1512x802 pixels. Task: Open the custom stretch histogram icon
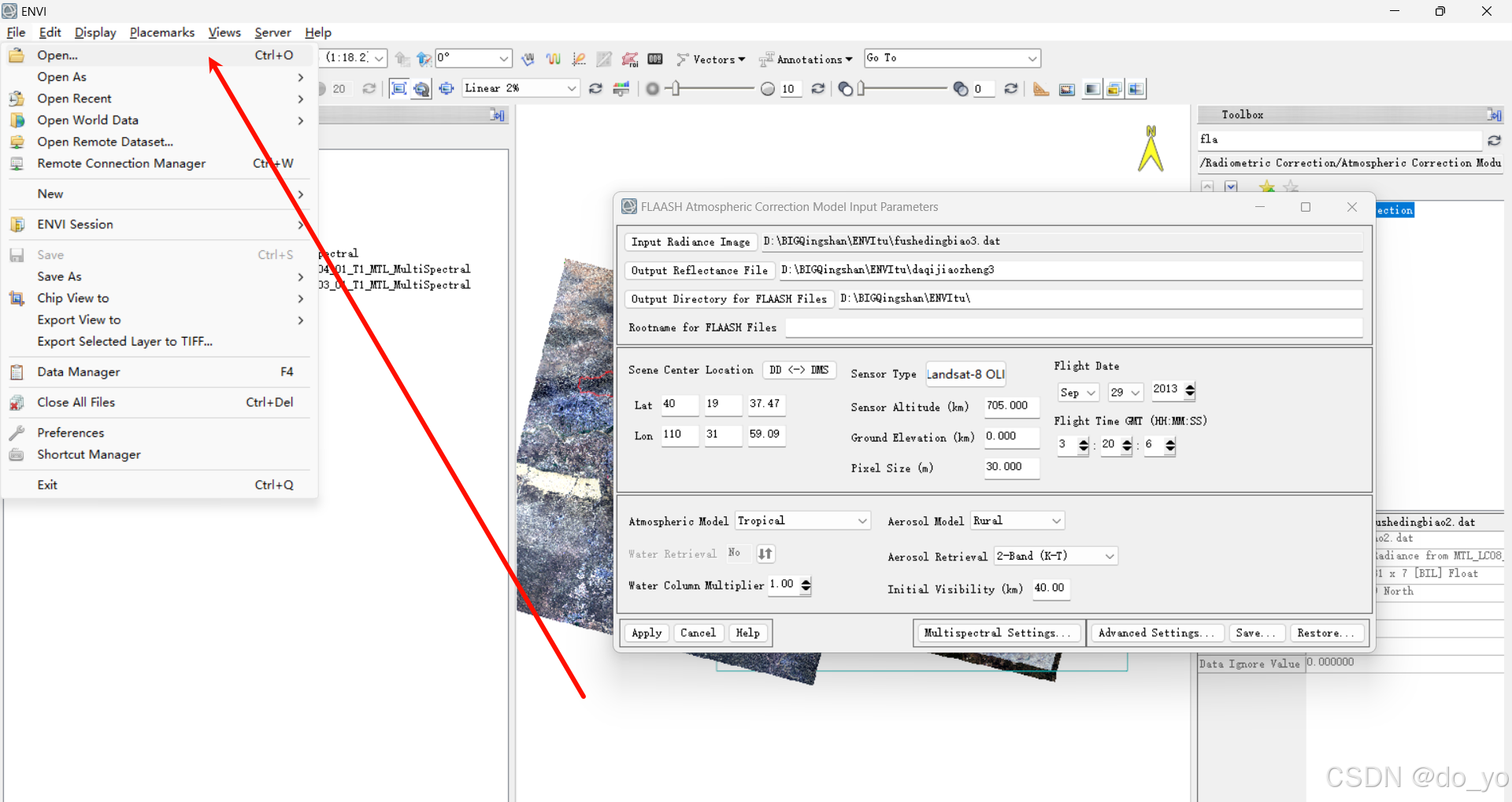(621, 88)
